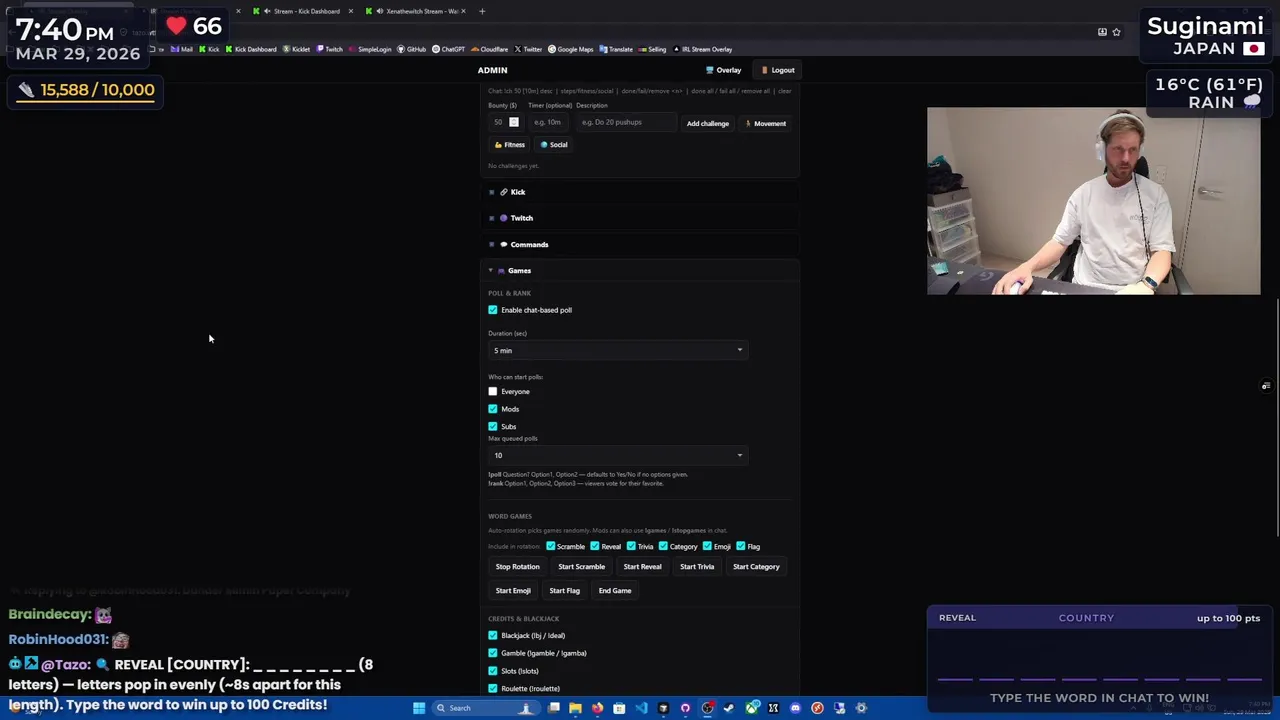Open a new browser tab
The image size is (1280, 720).
pos(482,11)
